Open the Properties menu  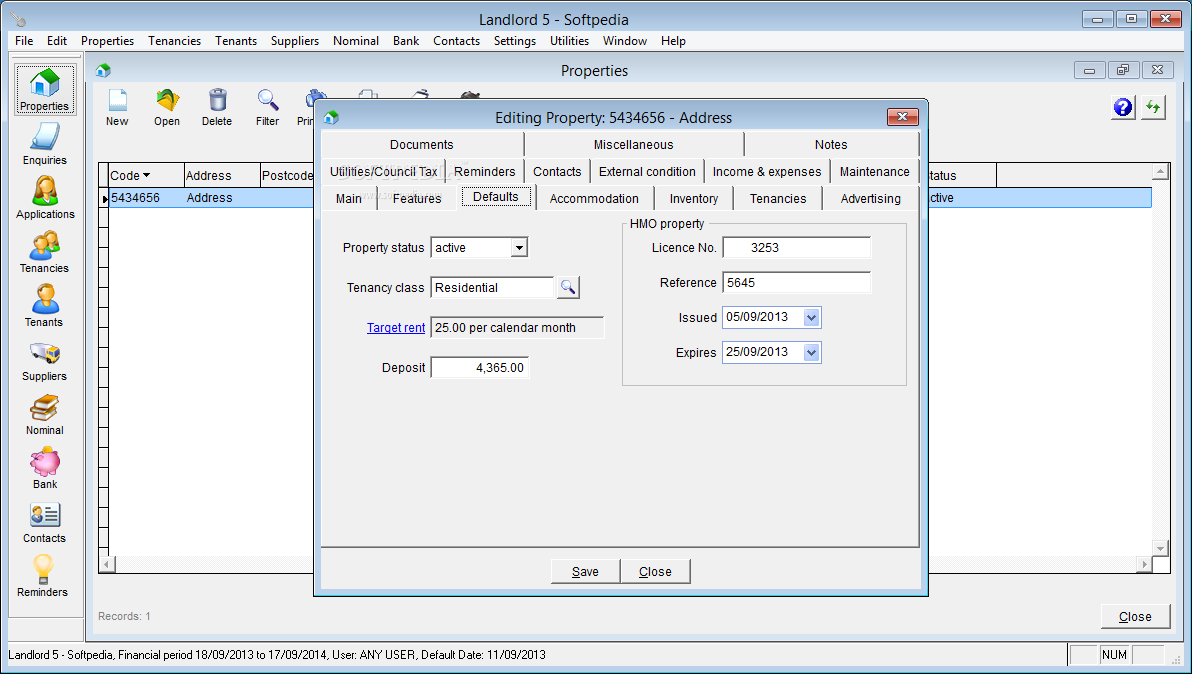107,41
